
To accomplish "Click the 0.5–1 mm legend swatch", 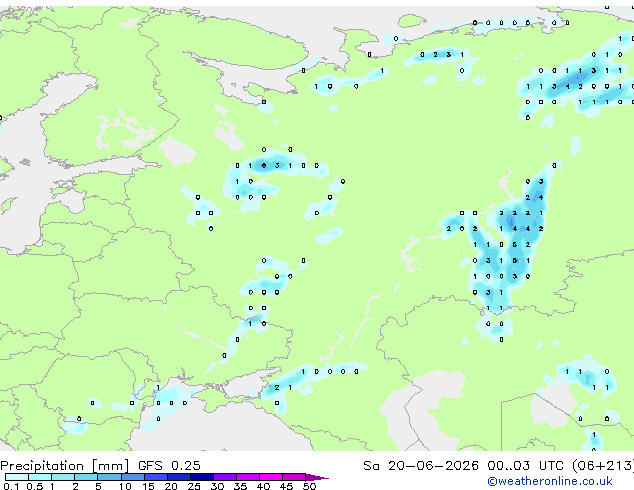I will pos(40,477).
